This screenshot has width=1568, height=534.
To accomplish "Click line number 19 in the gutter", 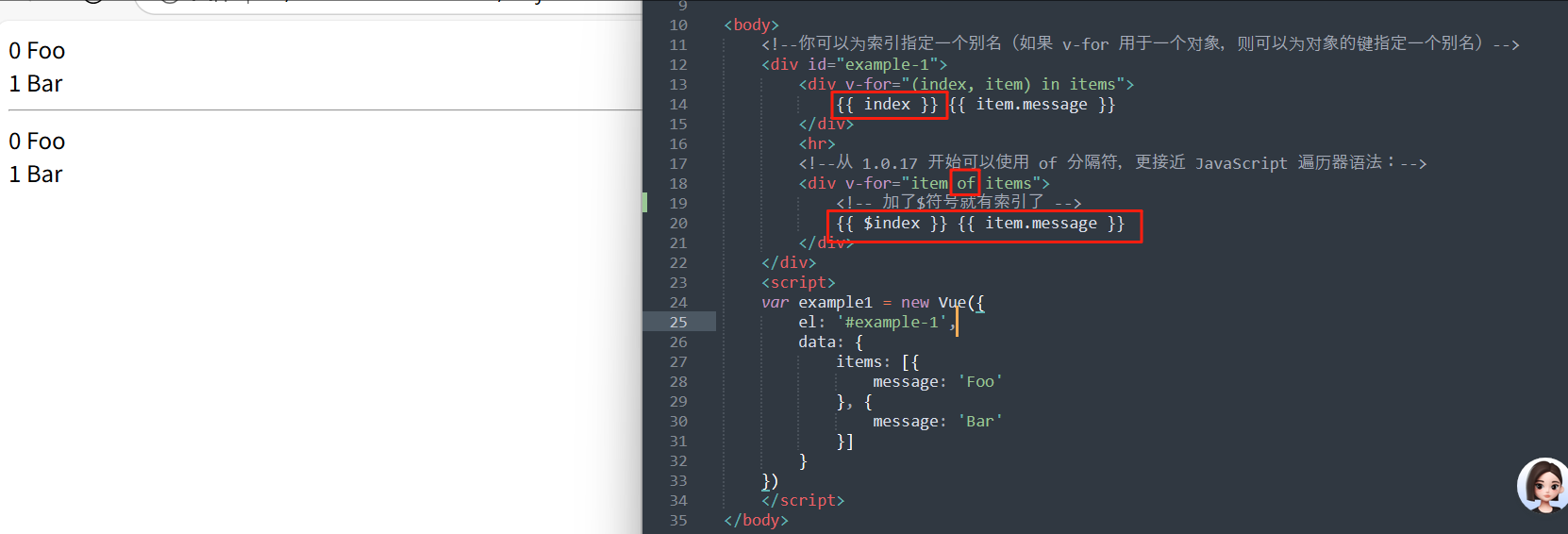I will tap(678, 204).
